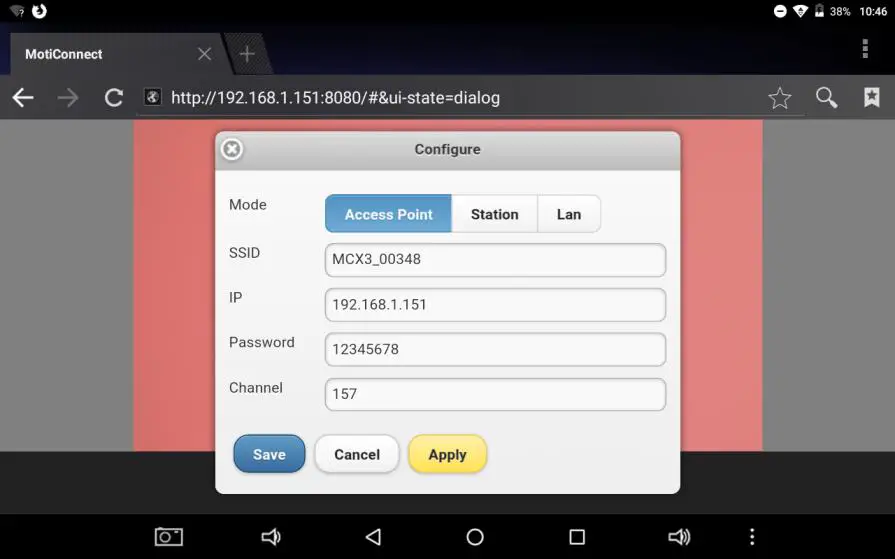This screenshot has height=559, width=895.
Task: Tap the Android back button
Action: [x=373, y=537]
